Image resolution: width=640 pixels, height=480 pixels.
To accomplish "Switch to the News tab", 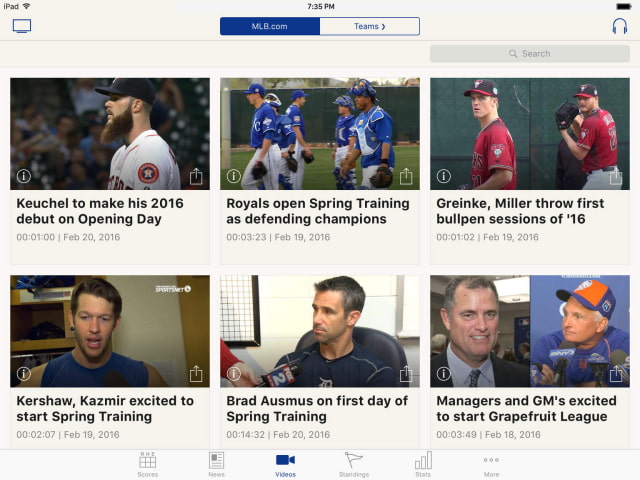I will click(216, 465).
